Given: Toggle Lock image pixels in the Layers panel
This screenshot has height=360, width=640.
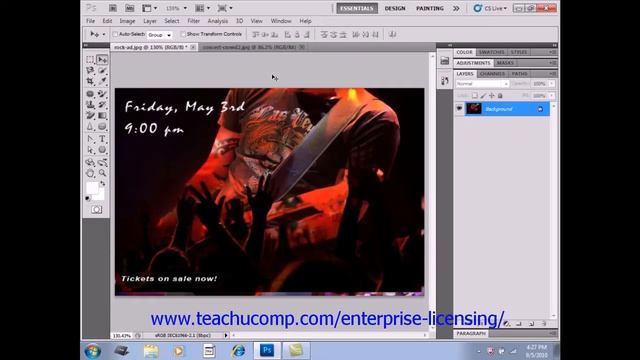Looking at the screenshot, I should pyautogui.click(x=483, y=96).
